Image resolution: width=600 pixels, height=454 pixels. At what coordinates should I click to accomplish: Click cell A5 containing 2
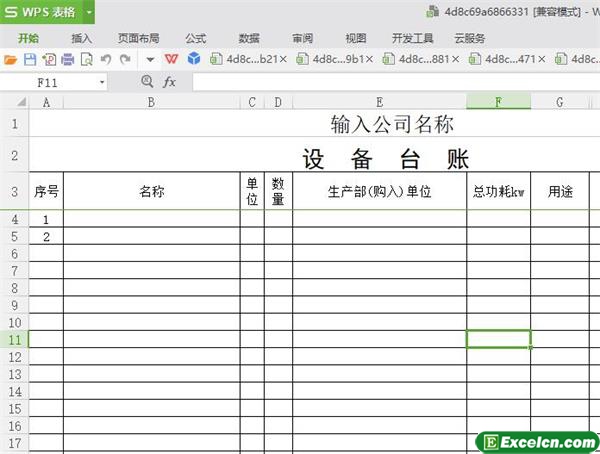[x=46, y=236]
